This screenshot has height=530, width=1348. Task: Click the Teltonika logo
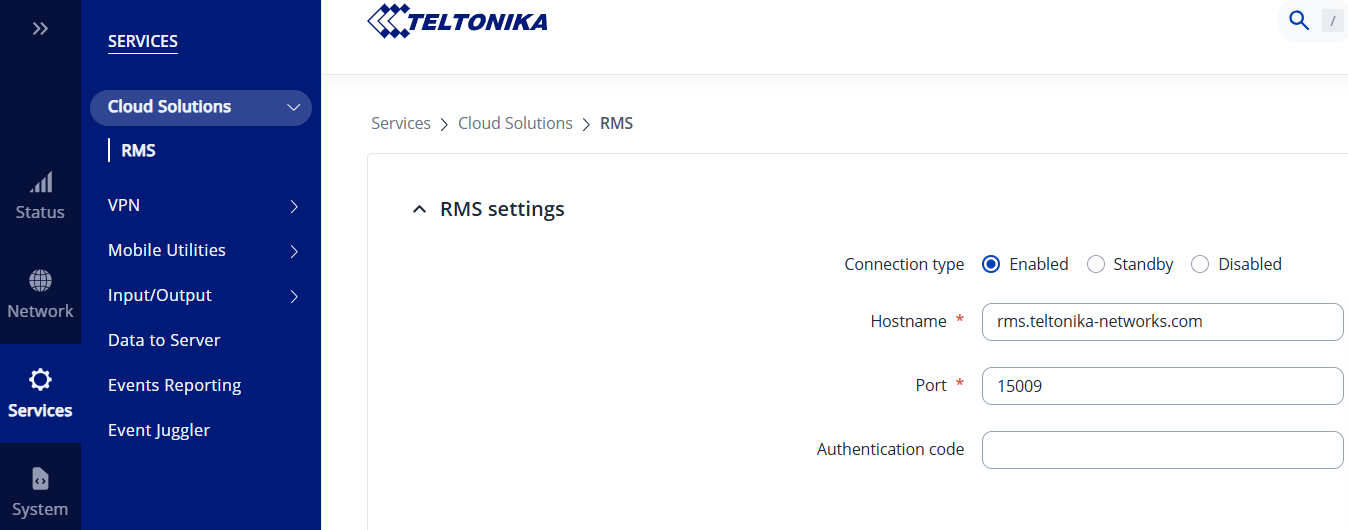pyautogui.click(x=457, y=21)
